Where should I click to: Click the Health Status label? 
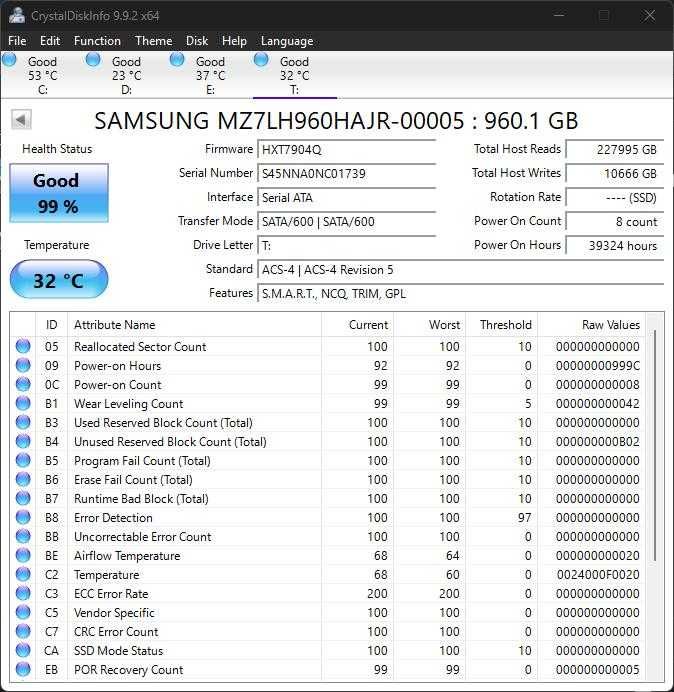click(x=57, y=149)
